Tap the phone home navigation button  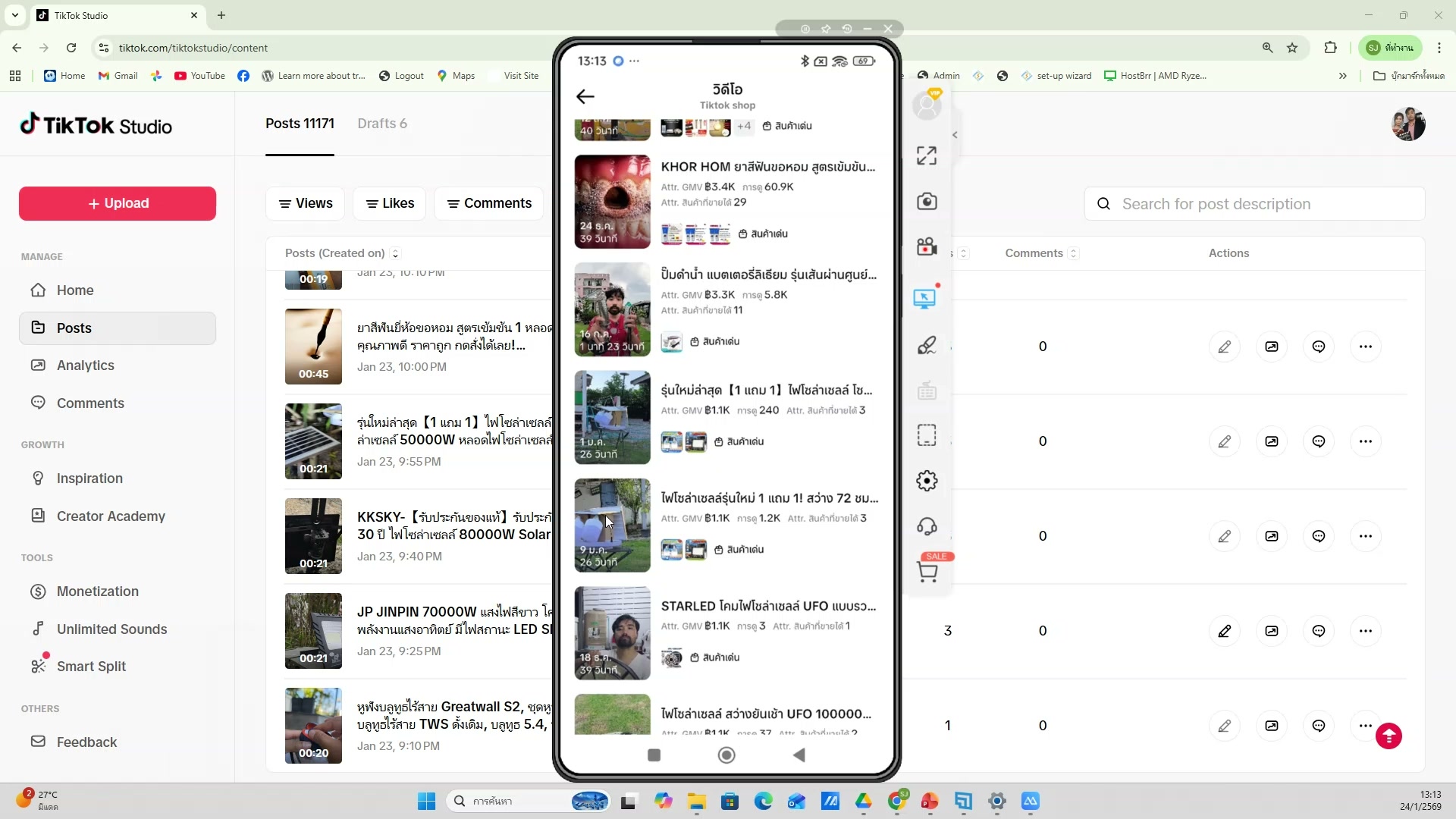(726, 755)
